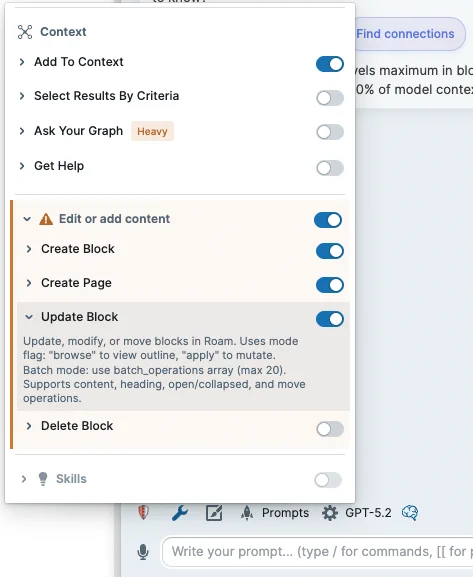Viewport: 473px width, 577px height.
Task: Expand Get Help chevron
Action: pyautogui.click(x=22, y=166)
